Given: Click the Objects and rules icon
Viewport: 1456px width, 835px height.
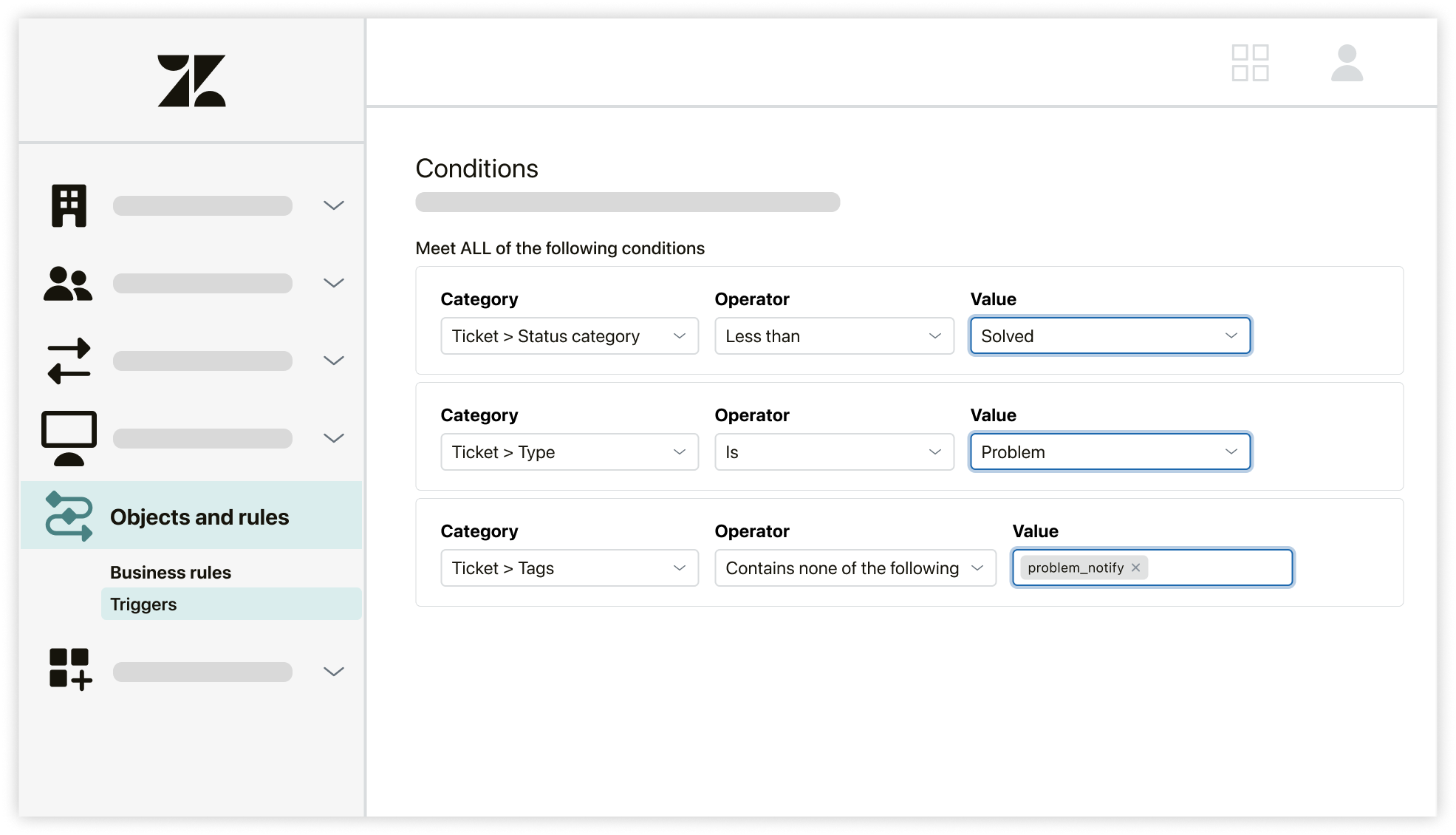Looking at the screenshot, I should pyautogui.click(x=69, y=517).
